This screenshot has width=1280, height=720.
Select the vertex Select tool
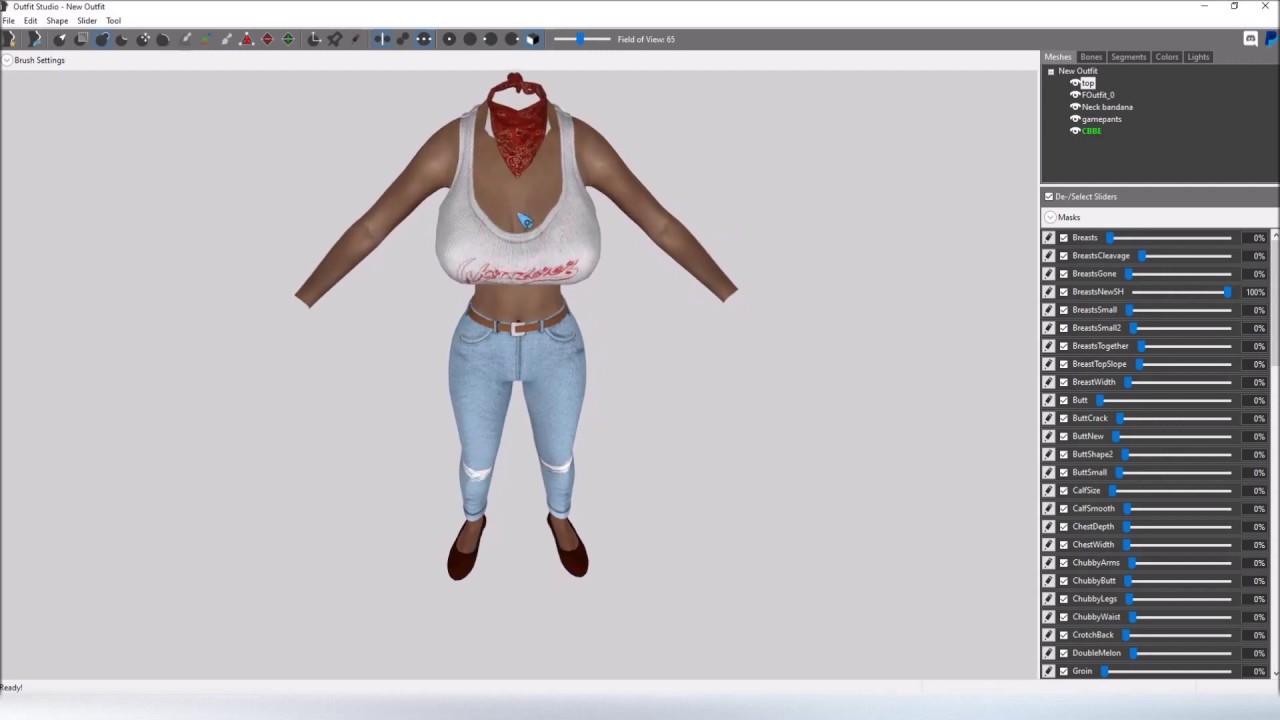coord(60,39)
